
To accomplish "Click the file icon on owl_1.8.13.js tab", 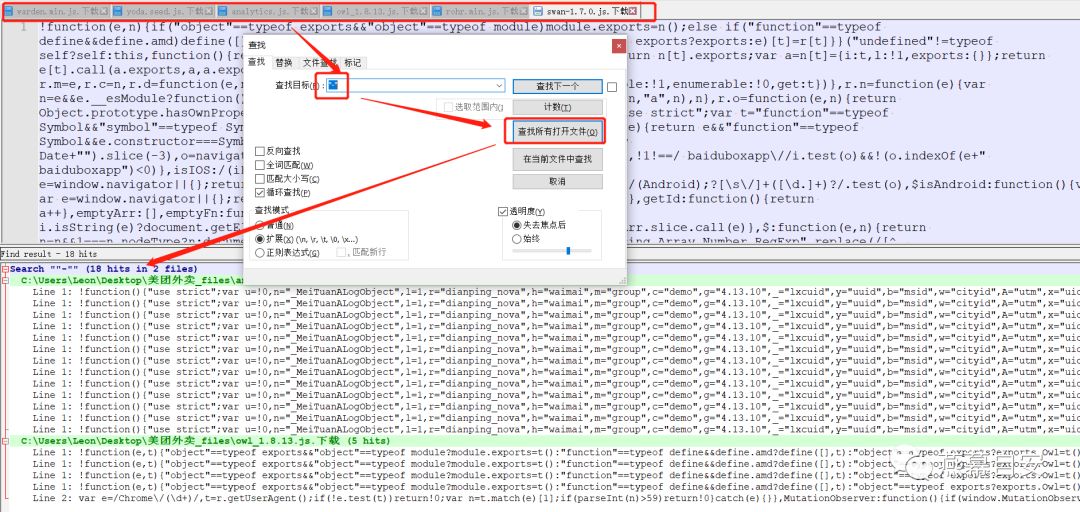I will pos(327,11).
